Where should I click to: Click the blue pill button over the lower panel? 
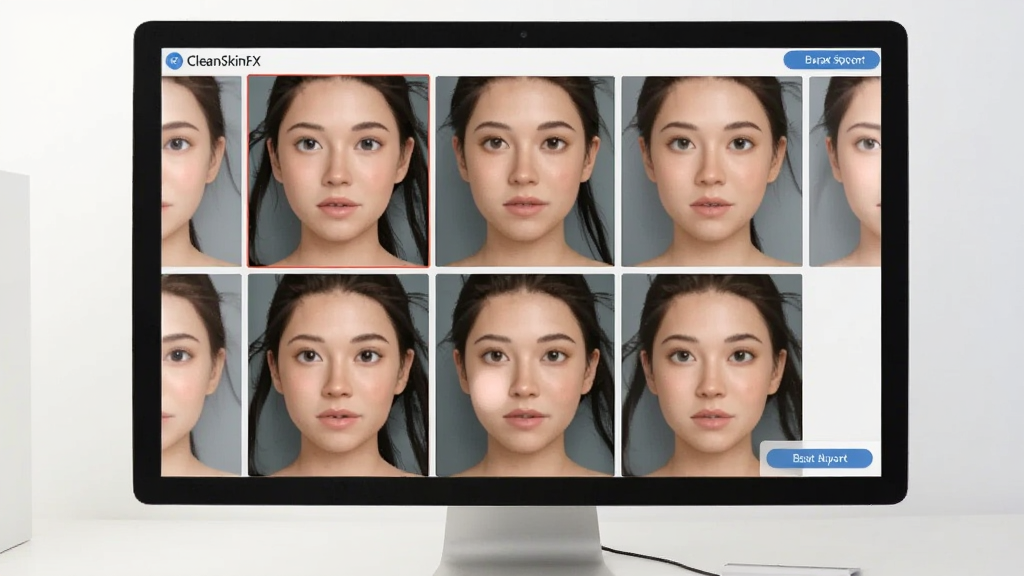(819, 458)
